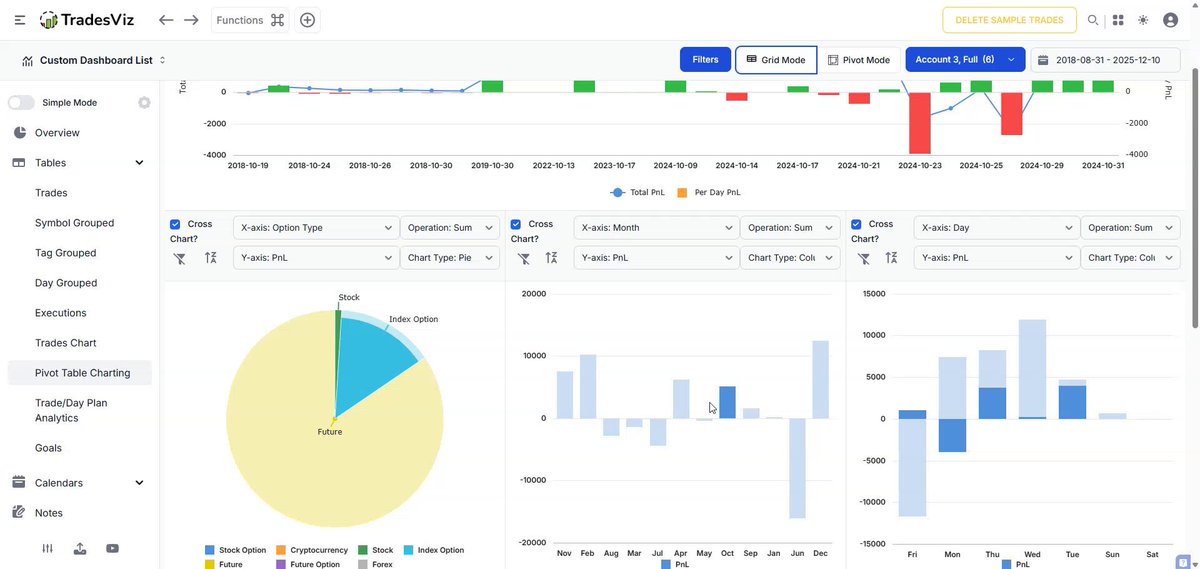This screenshot has width=1200, height=569.
Task: Open the user profile avatar menu
Action: pyautogui.click(x=1170, y=20)
